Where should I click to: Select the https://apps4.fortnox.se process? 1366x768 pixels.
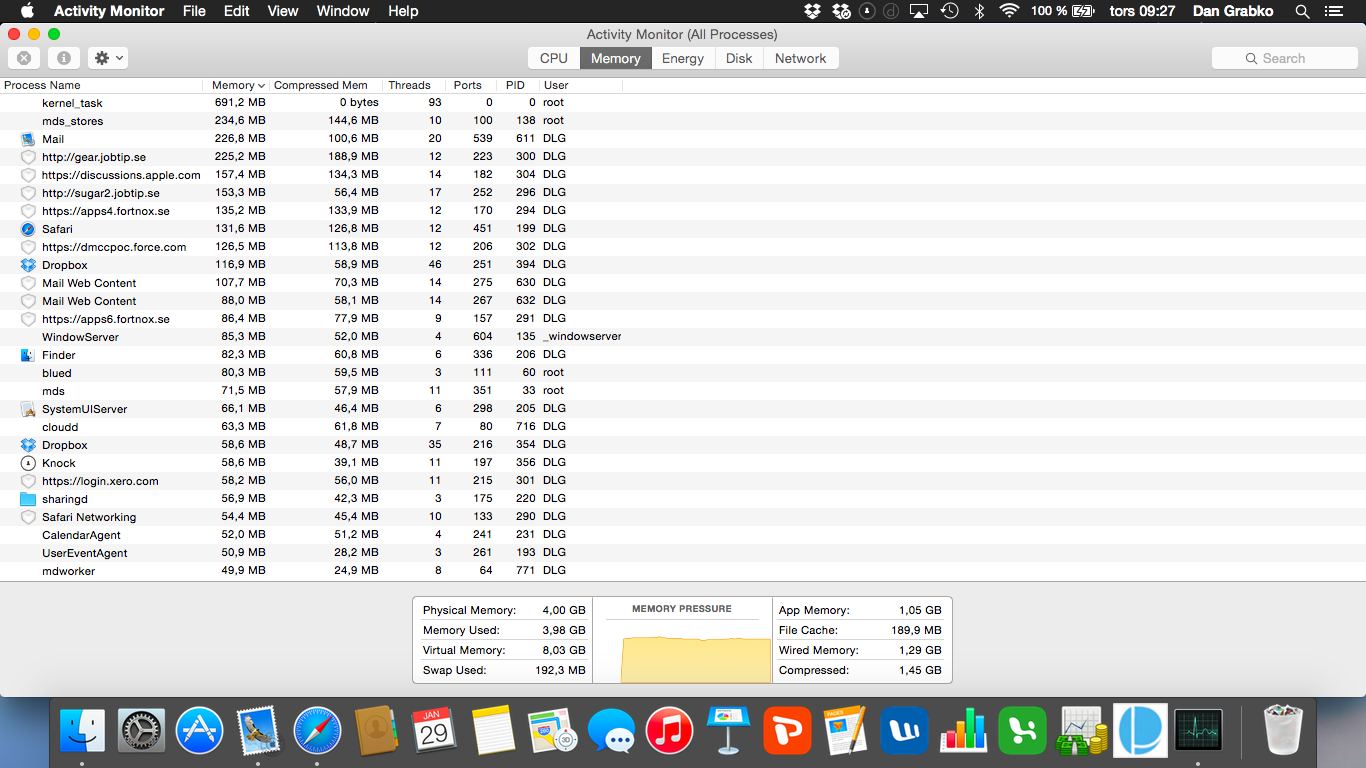(x=683, y=211)
